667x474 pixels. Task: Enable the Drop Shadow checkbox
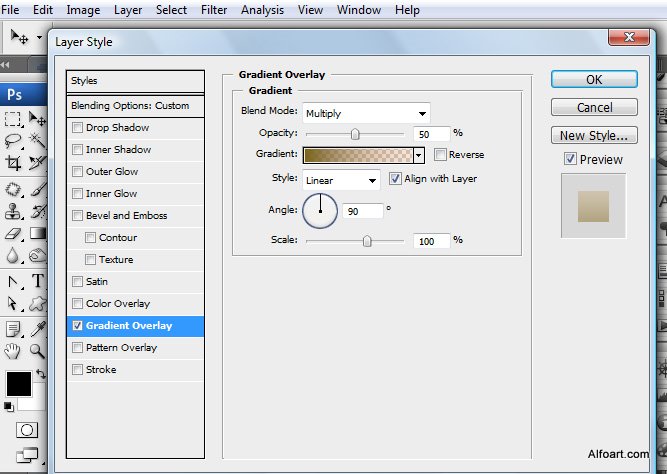tap(77, 128)
